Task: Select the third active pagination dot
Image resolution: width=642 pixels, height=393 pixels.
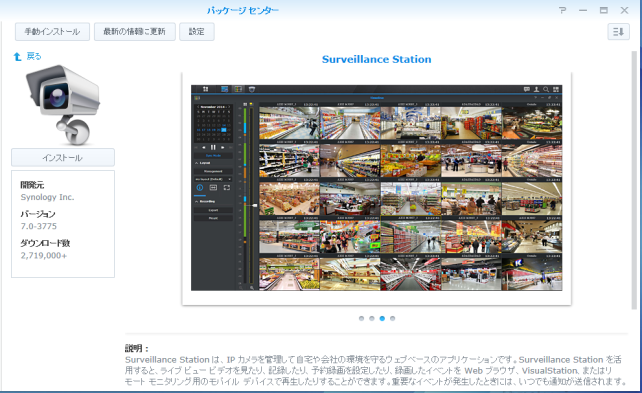Action: pos(382,318)
